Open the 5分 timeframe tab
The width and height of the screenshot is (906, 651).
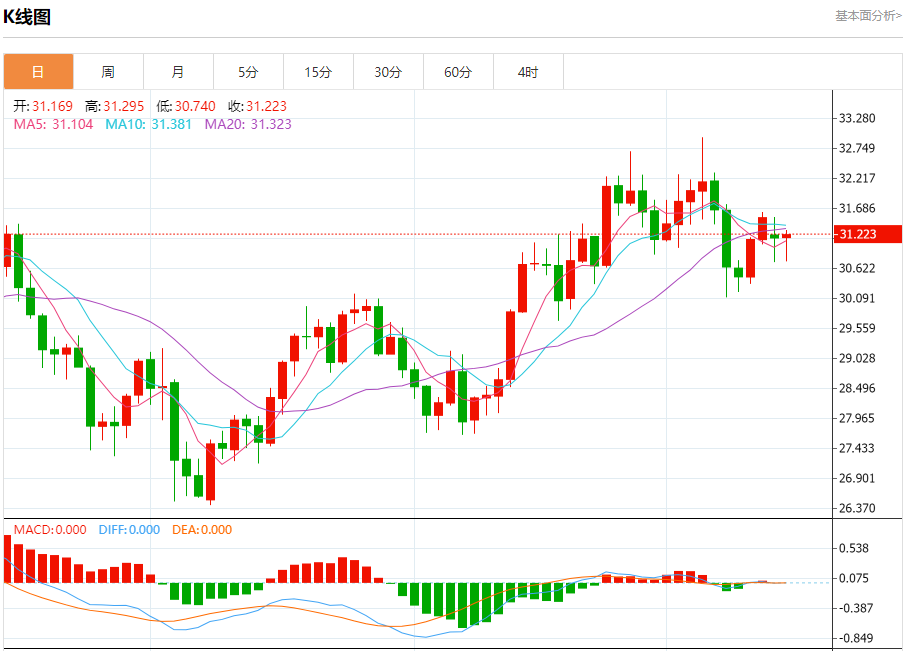(x=248, y=72)
